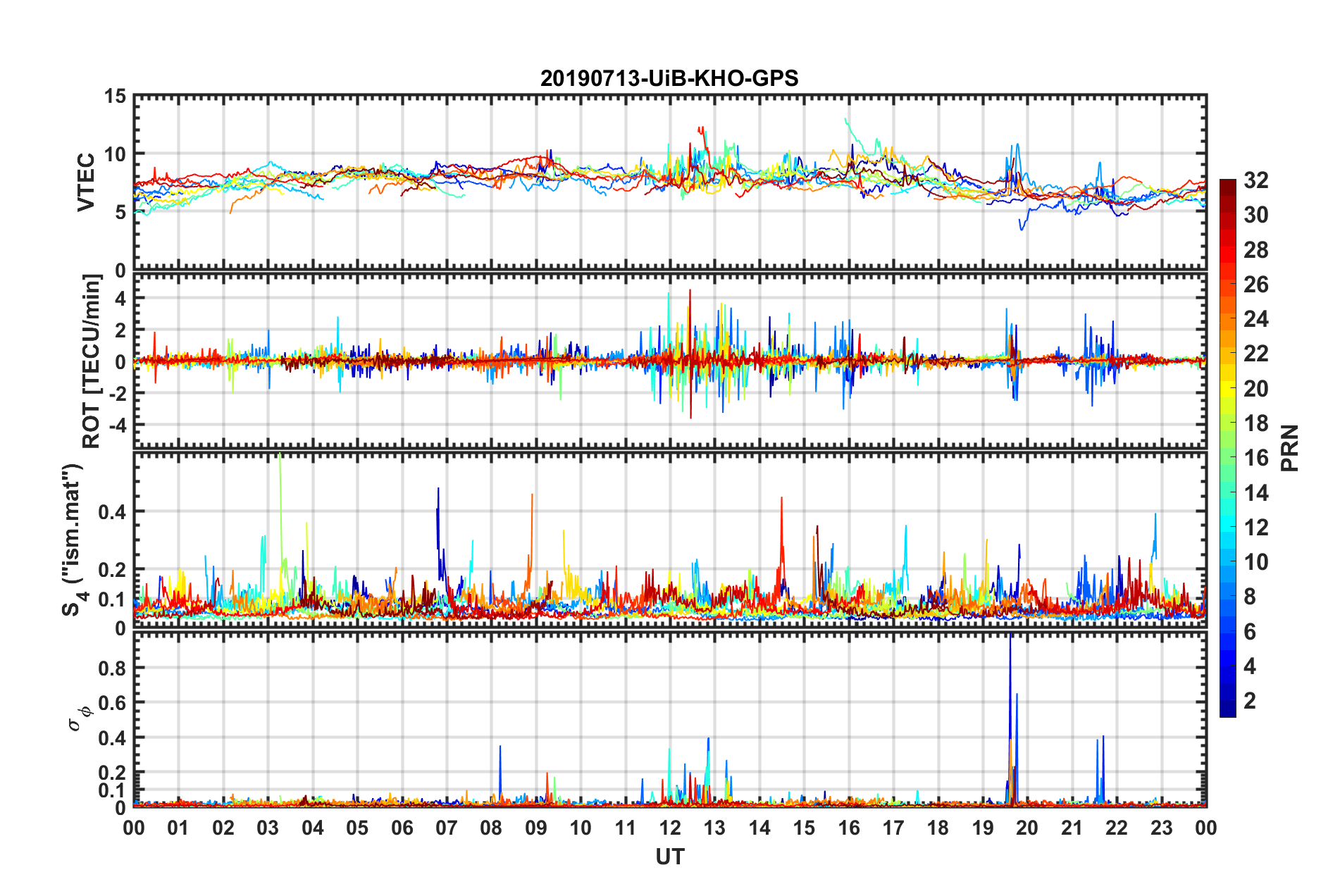
Task: Click colorbar tick label 32
Action: [1255, 180]
